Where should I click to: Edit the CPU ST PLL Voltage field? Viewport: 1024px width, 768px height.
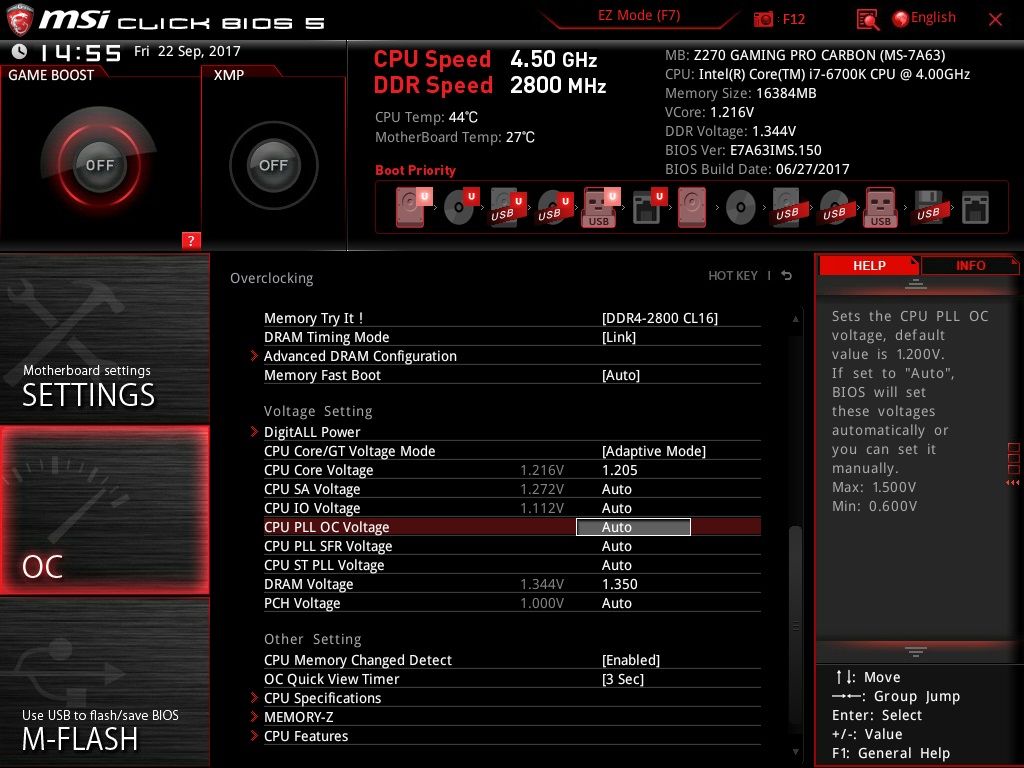click(616, 564)
